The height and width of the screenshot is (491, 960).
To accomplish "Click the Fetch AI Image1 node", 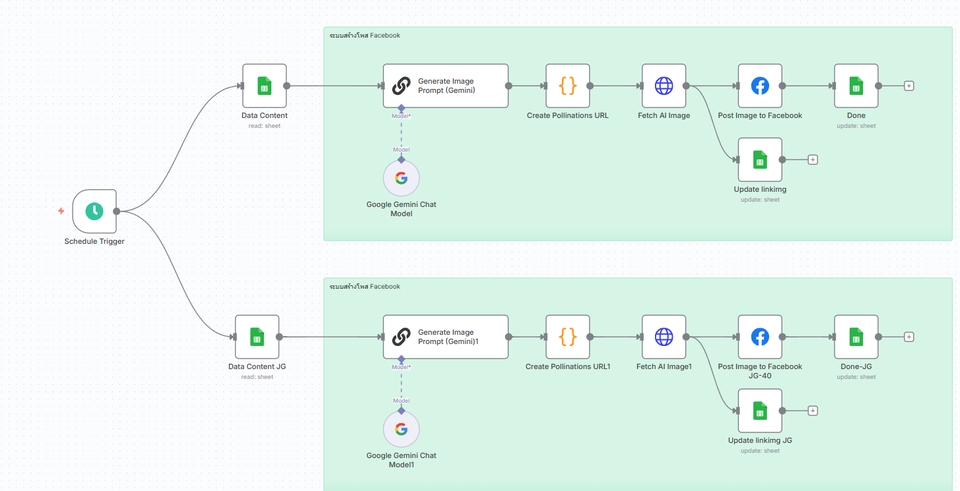I will (x=663, y=337).
